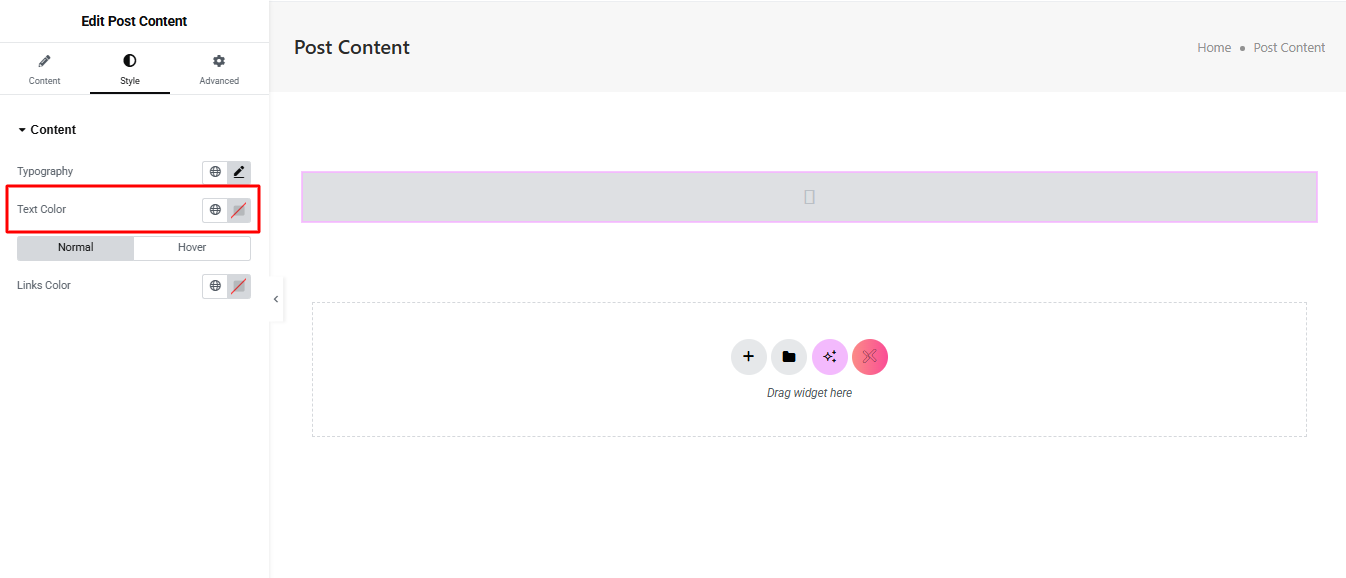Click the pink X addon icon
This screenshot has height=578, width=1346.
(870, 357)
